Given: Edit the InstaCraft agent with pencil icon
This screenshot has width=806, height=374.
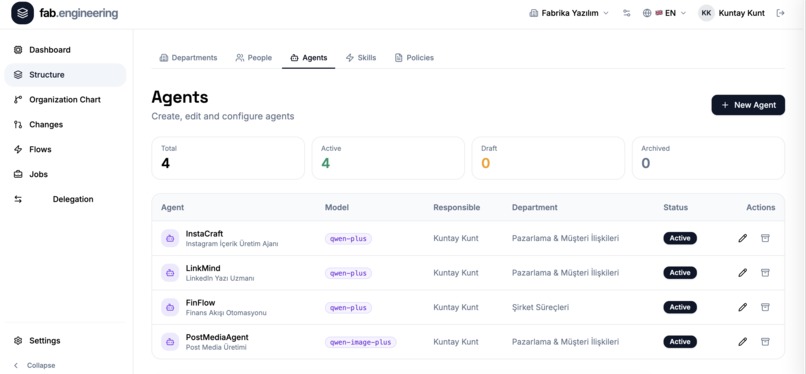Looking at the screenshot, I should [x=742, y=238].
